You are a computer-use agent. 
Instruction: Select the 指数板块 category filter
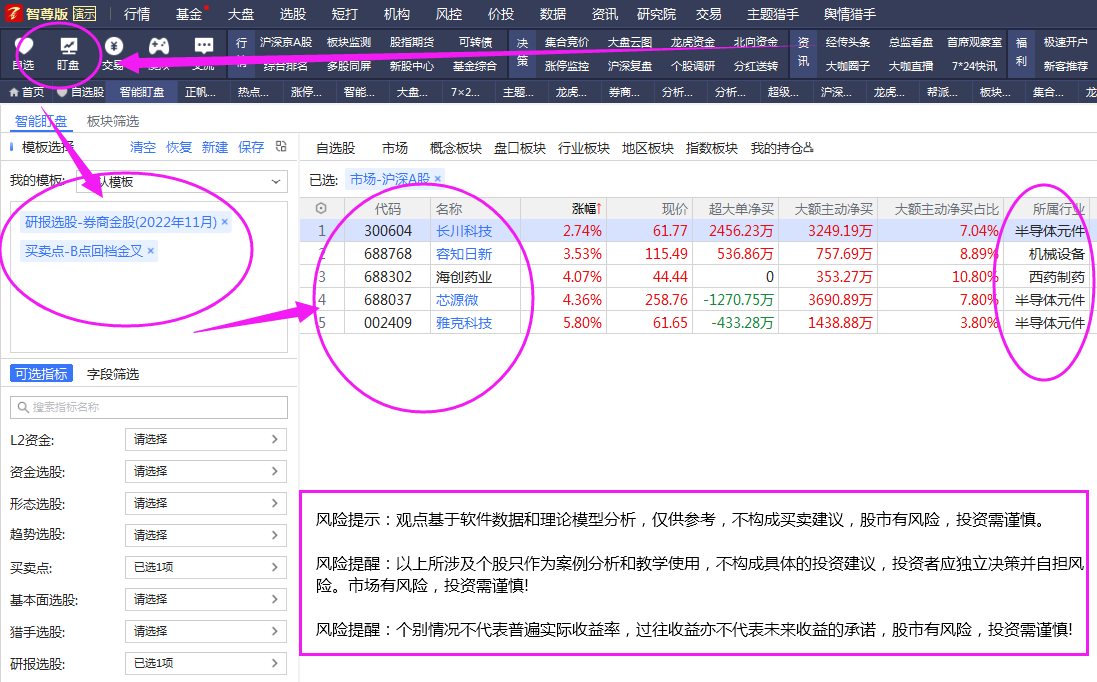click(712, 148)
